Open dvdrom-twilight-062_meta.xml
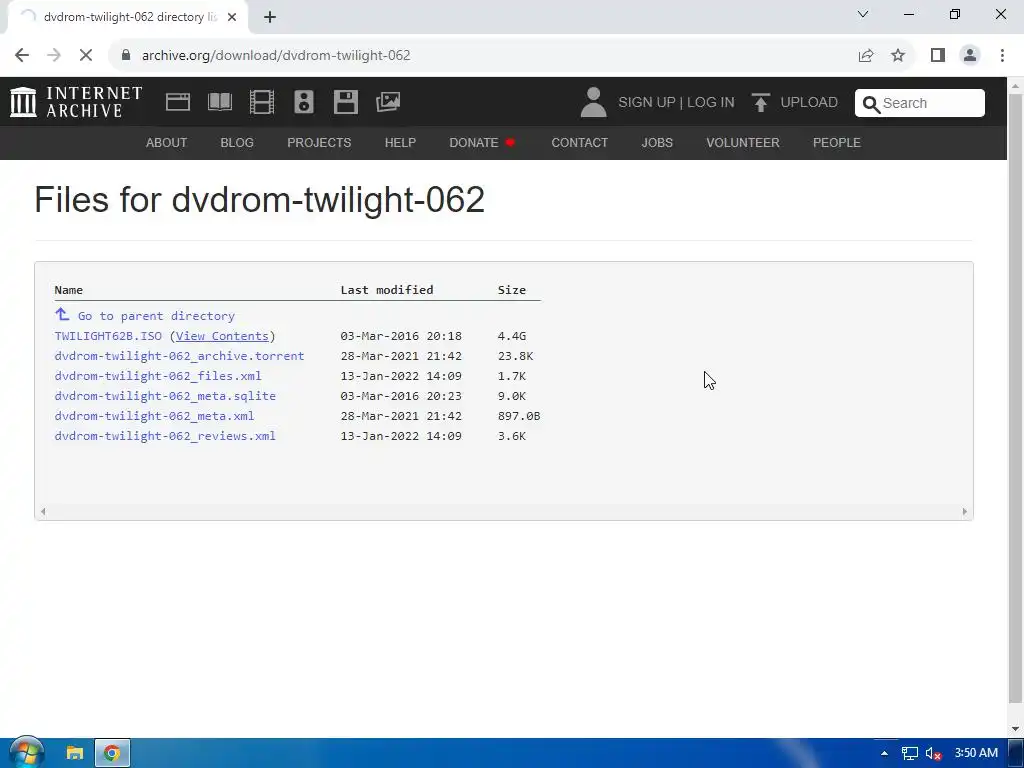Image resolution: width=1024 pixels, height=768 pixels. [x=154, y=416]
